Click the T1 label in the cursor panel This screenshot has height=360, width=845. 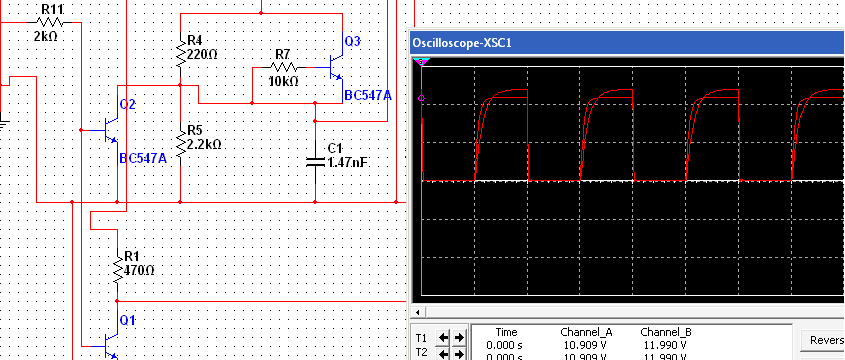[x=422, y=338]
